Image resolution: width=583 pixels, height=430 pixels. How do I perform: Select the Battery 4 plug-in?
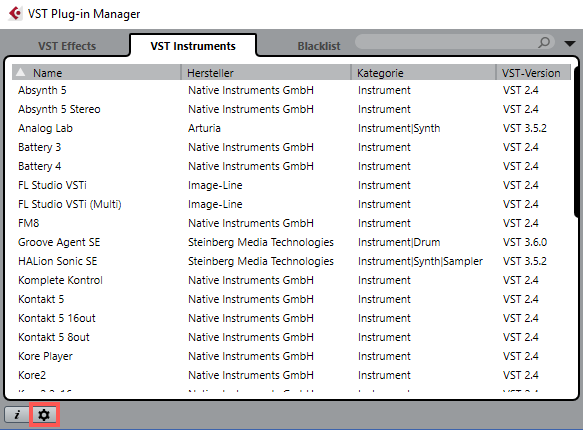click(x=292, y=166)
